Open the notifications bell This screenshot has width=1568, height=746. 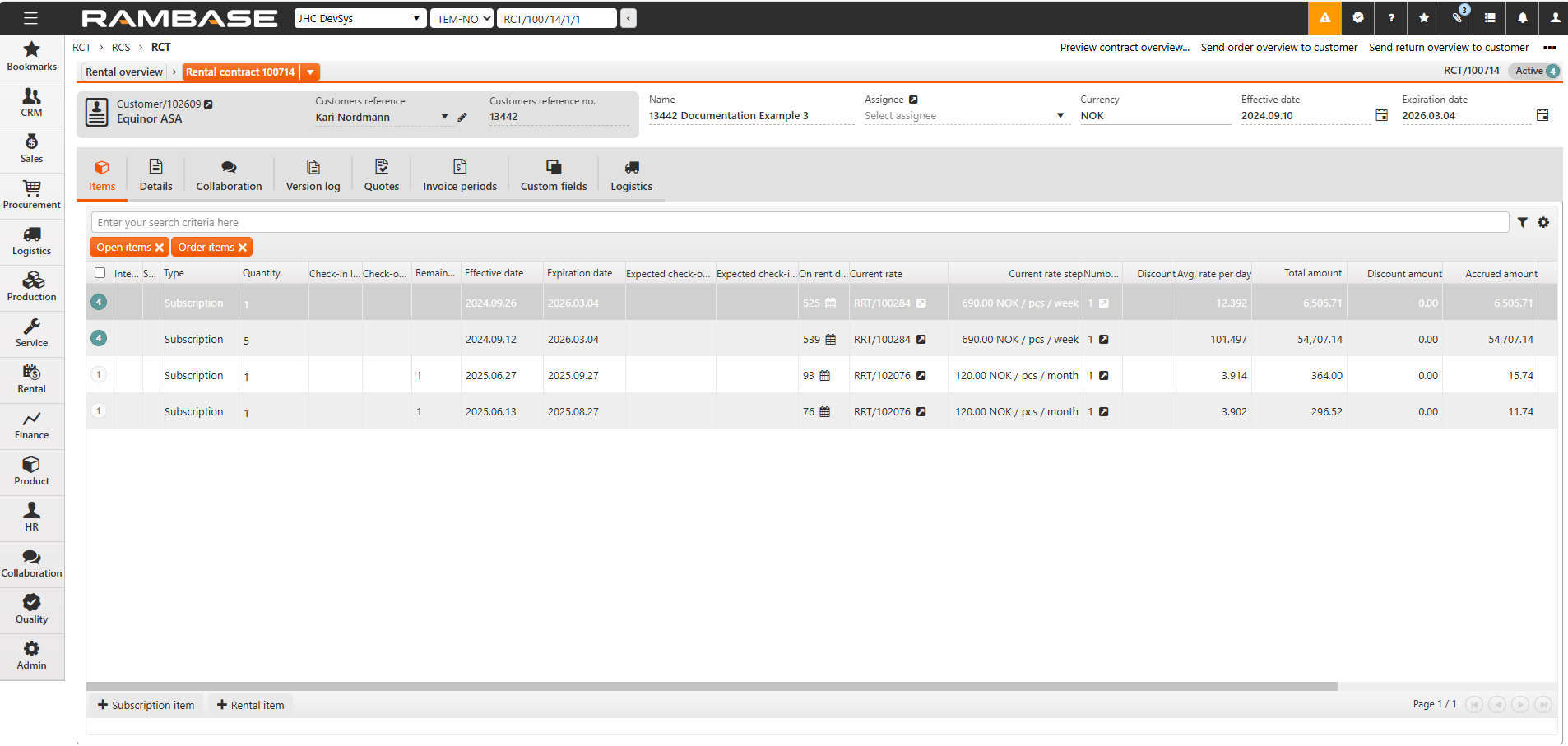(1523, 17)
